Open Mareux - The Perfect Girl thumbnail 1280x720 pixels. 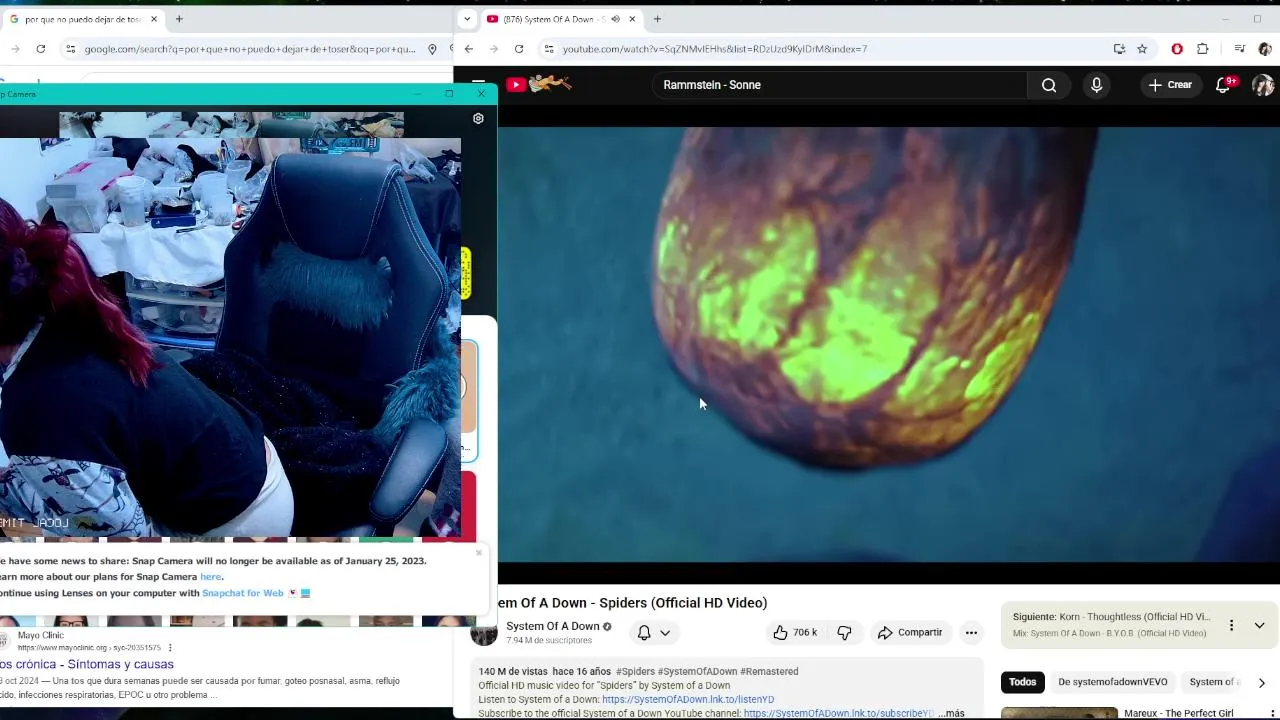pos(1060,714)
